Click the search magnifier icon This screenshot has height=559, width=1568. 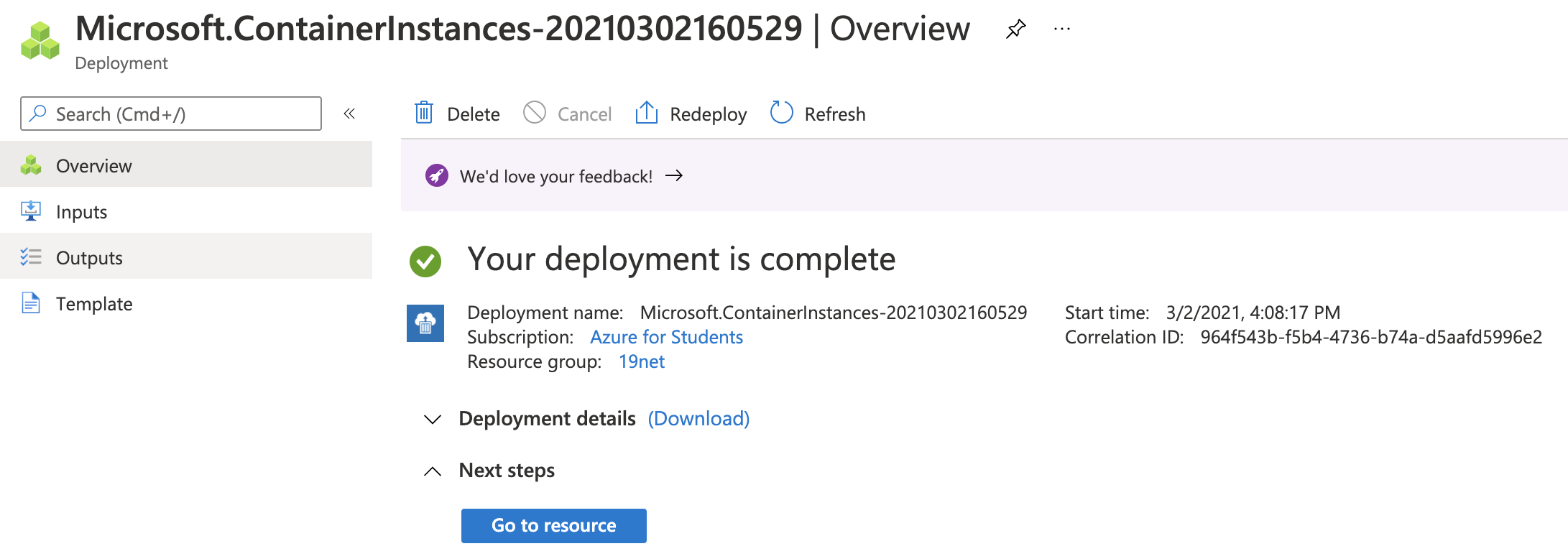[37, 114]
